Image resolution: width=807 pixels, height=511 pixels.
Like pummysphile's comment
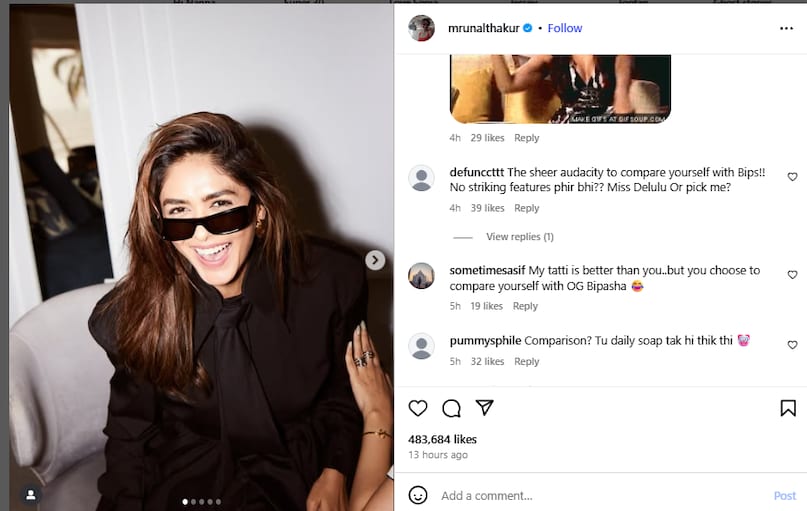click(792, 345)
